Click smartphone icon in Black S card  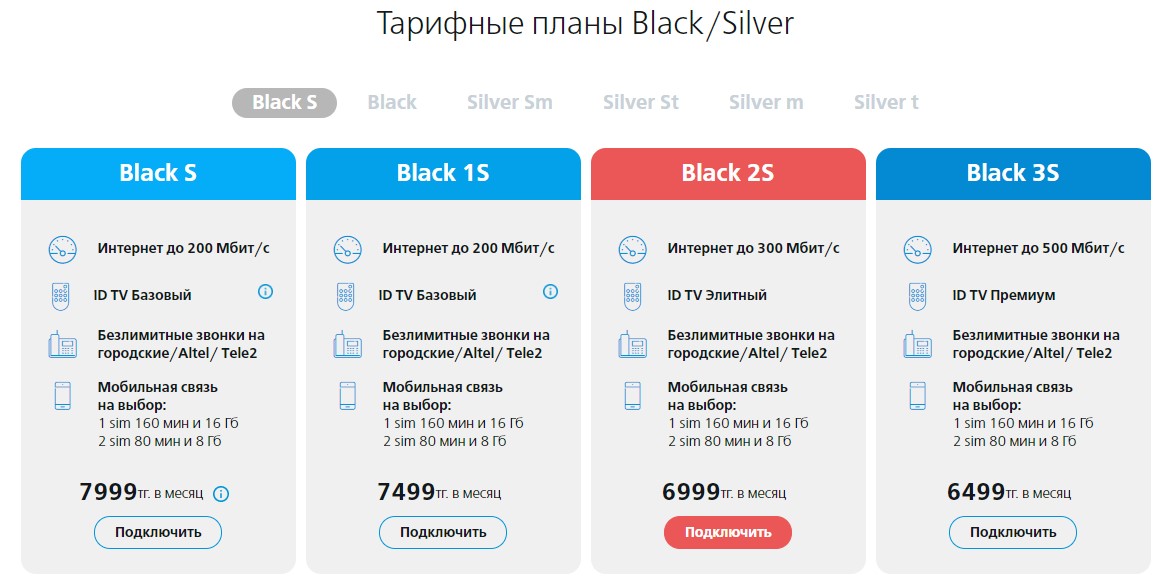pyautogui.click(x=62, y=395)
